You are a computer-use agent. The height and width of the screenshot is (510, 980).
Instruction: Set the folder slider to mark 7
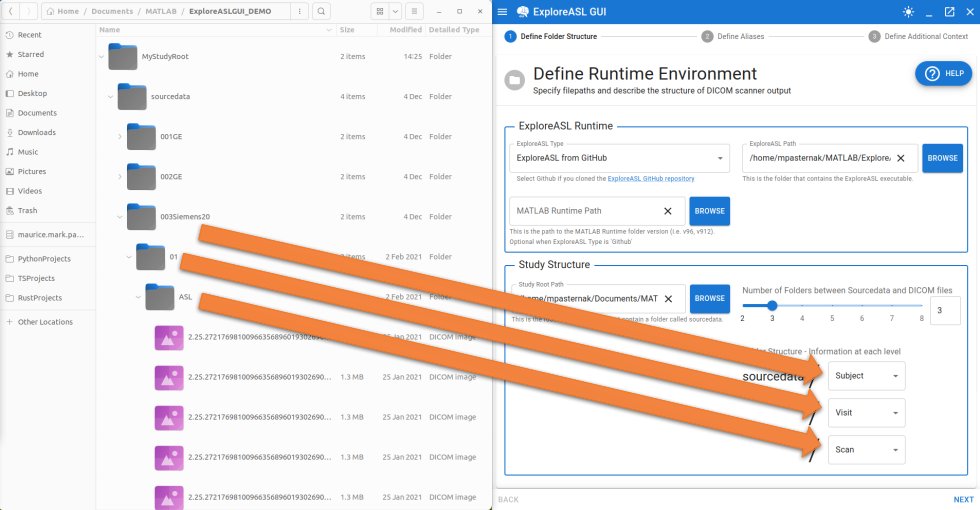(892, 306)
